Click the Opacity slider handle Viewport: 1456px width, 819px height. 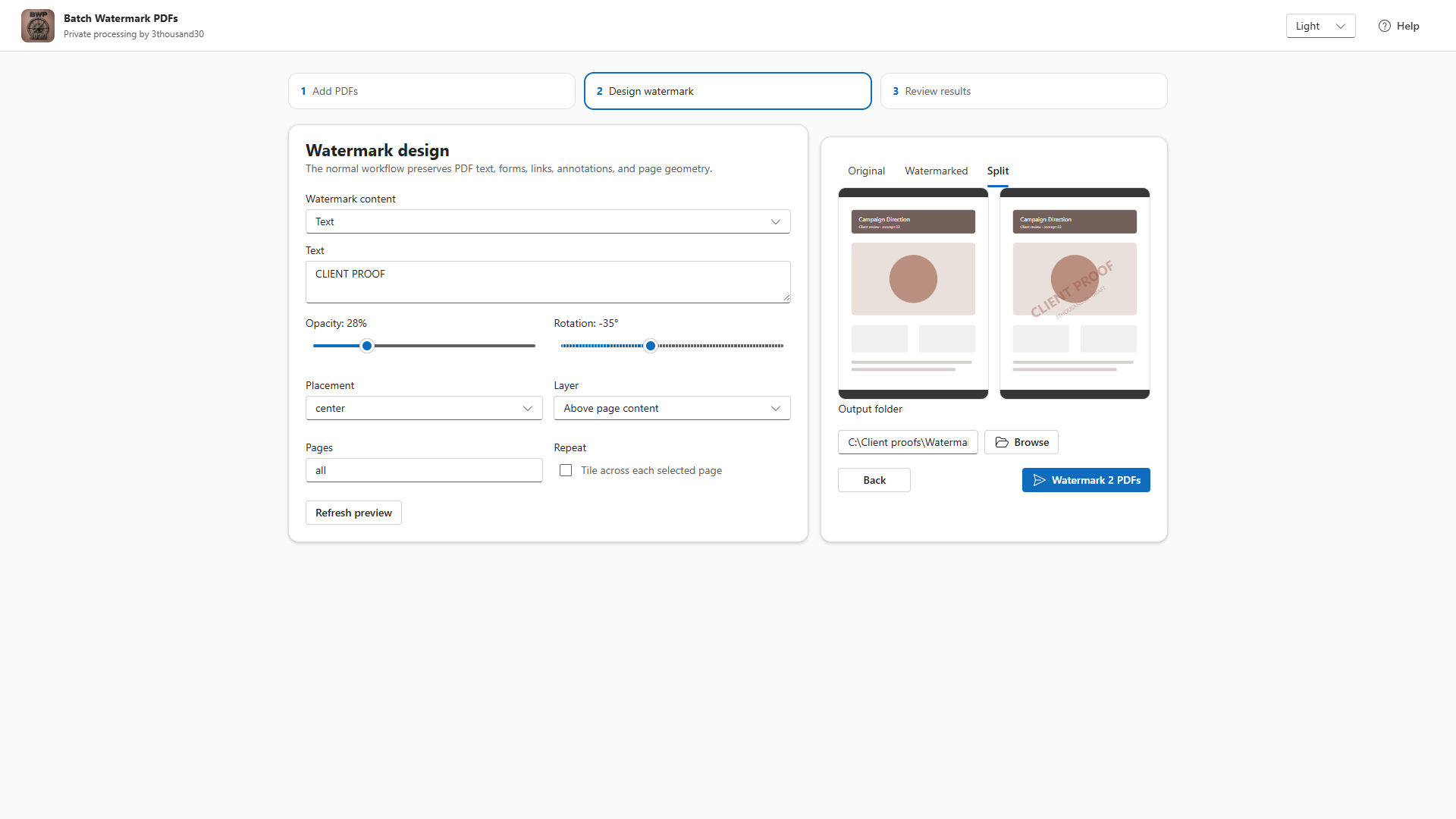point(367,346)
